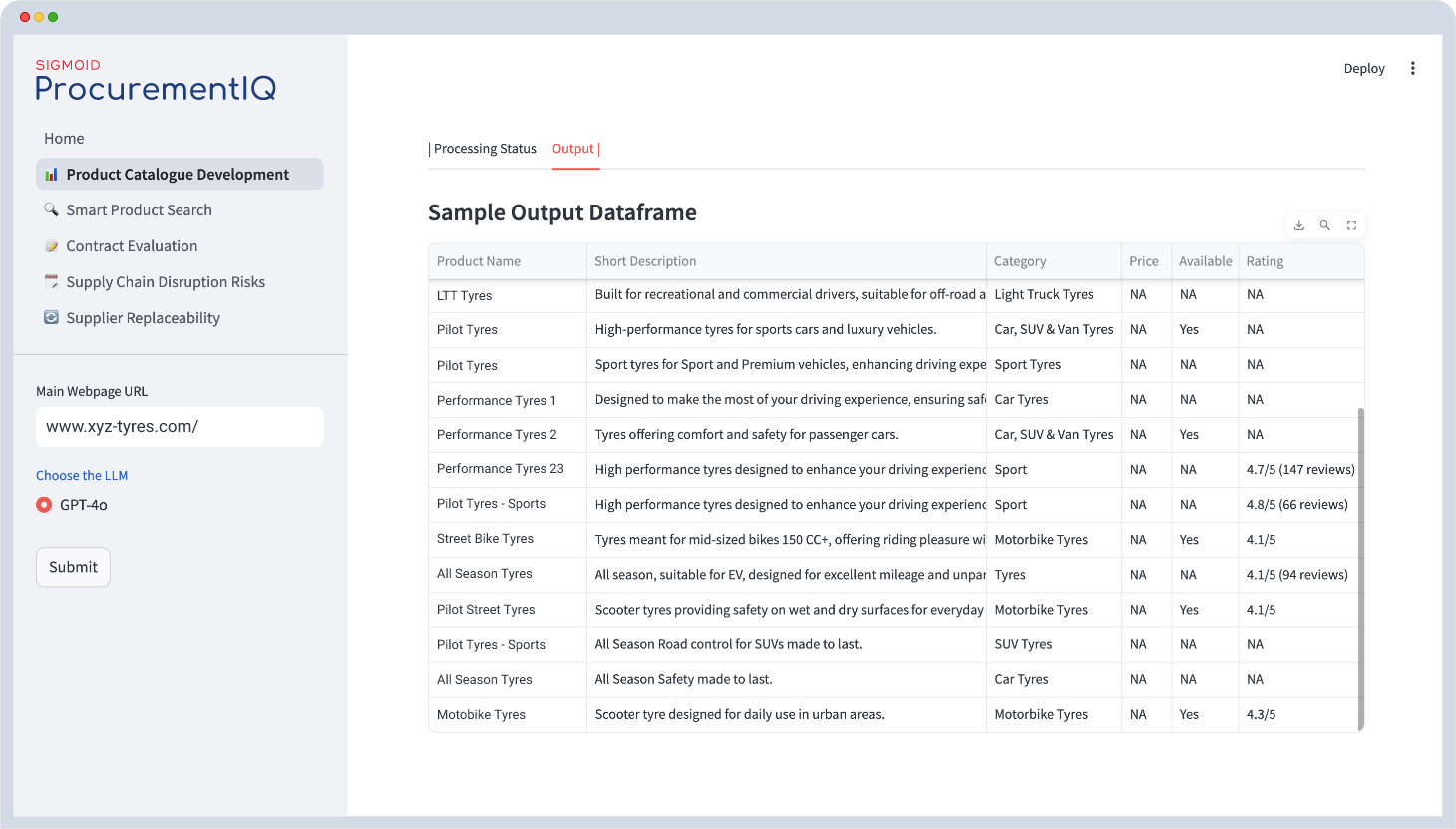The width and height of the screenshot is (1456, 829).
Task: Click the calendar icon beside Supply Chain Disruption Risks
Action: (51, 282)
